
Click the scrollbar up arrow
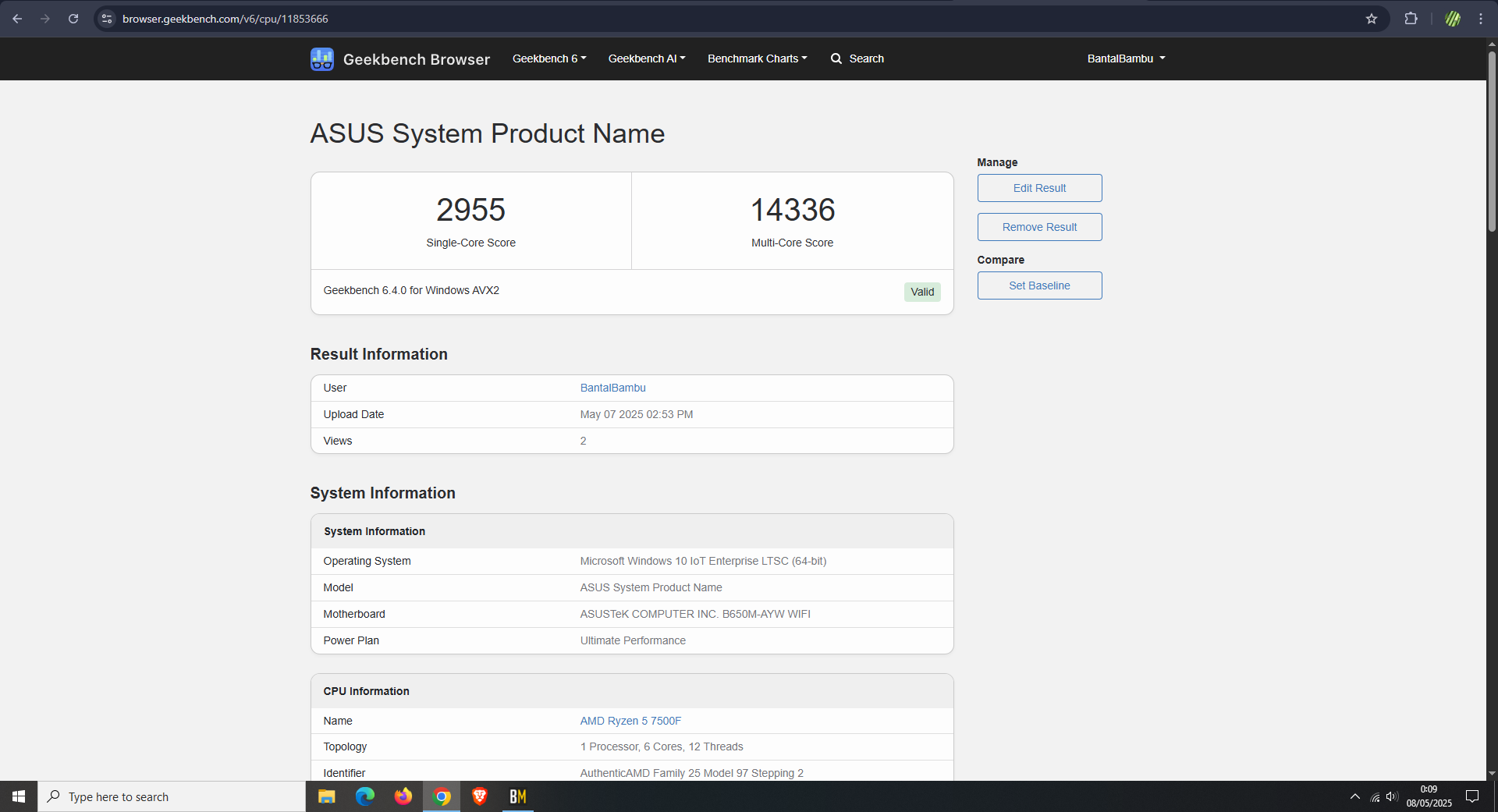coord(1492,44)
